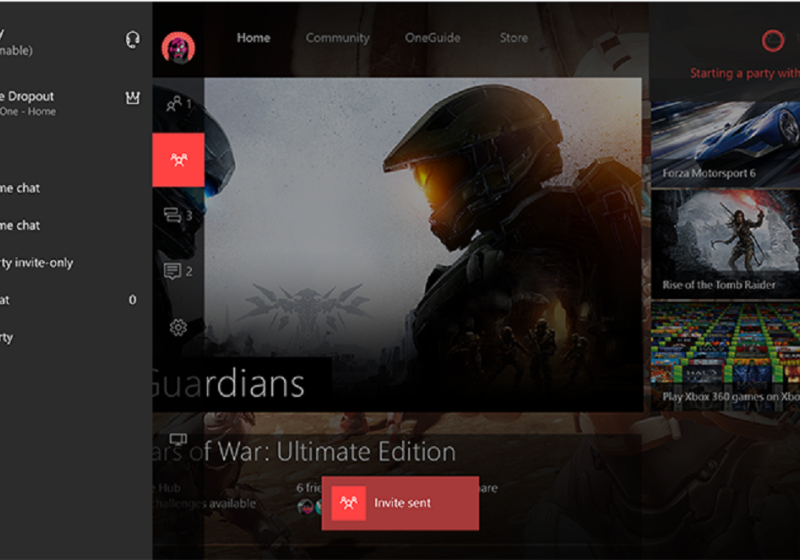Open the Settings gear icon
Image resolution: width=800 pixels, height=560 pixels.
click(178, 327)
